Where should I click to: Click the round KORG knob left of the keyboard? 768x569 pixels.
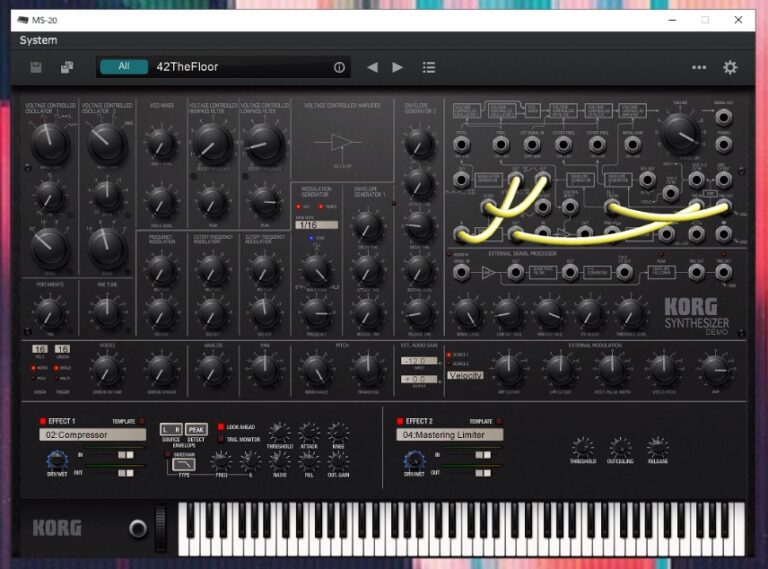point(138,528)
